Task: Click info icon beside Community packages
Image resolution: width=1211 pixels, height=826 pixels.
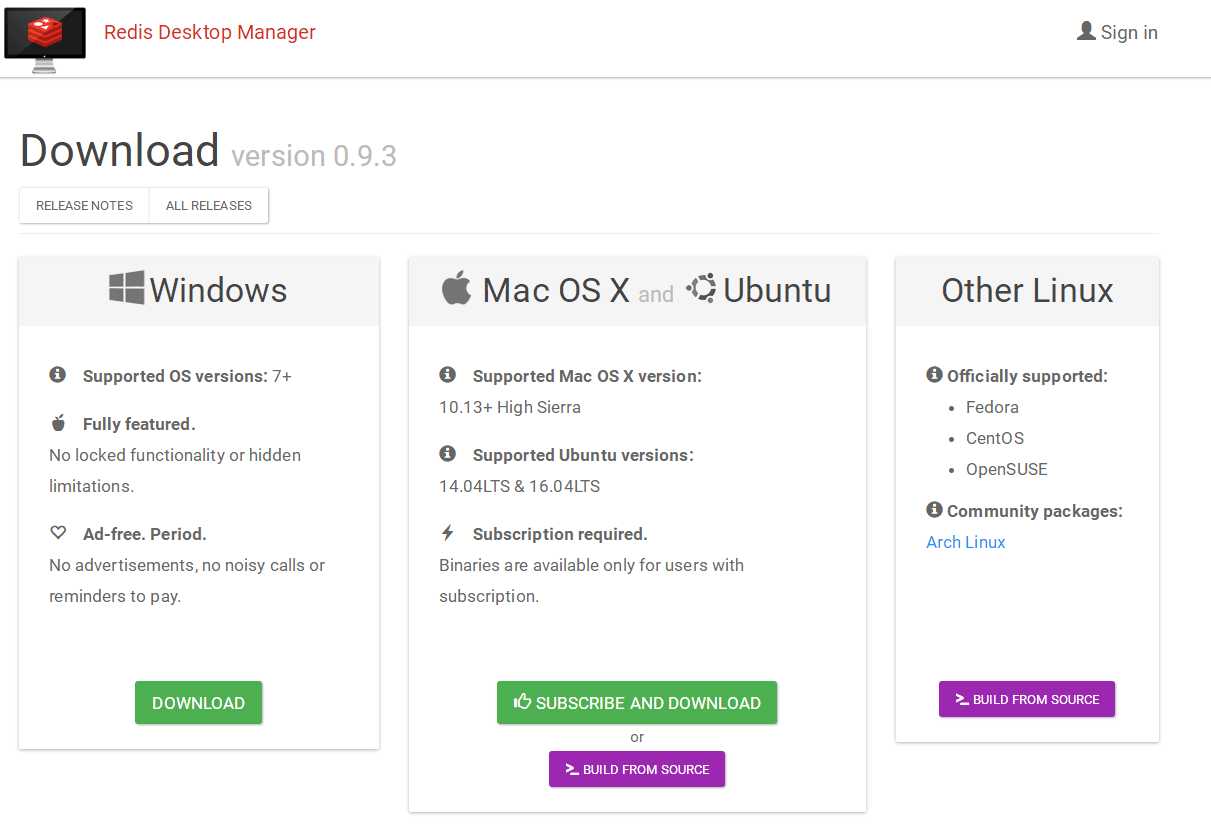Action: coord(935,510)
